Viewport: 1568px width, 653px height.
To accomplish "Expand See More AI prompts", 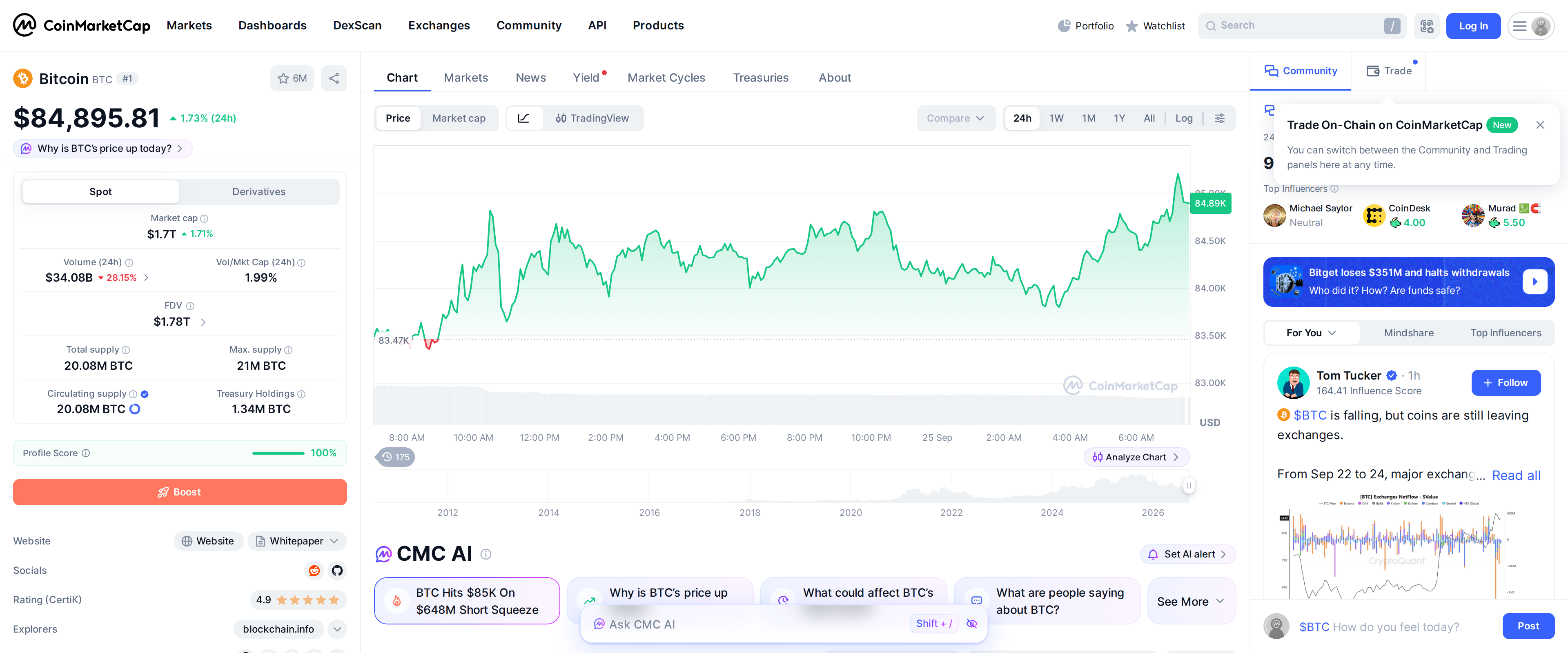I will [x=1191, y=601].
